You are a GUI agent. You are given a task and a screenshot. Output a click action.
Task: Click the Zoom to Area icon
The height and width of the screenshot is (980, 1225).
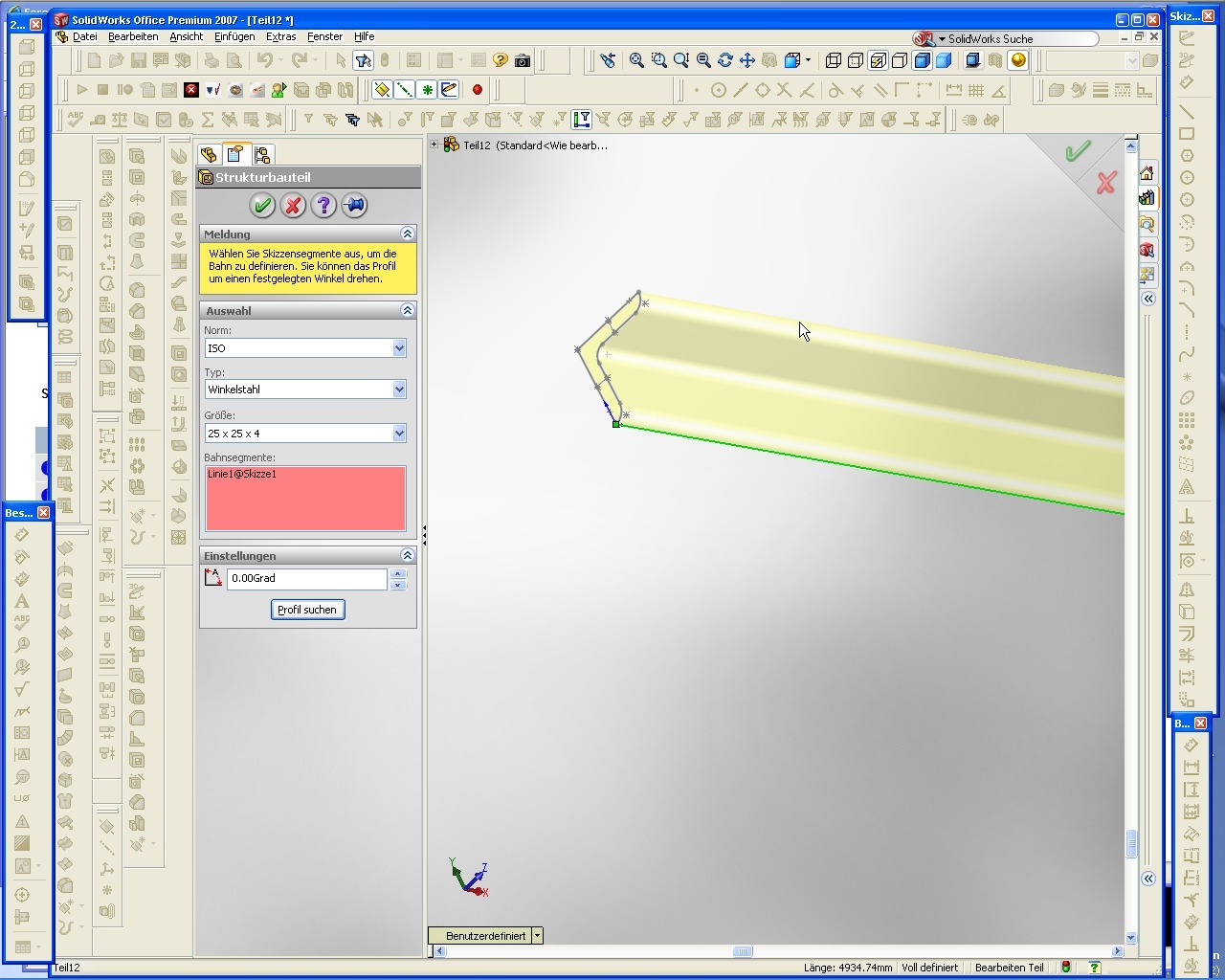pyautogui.click(x=658, y=60)
